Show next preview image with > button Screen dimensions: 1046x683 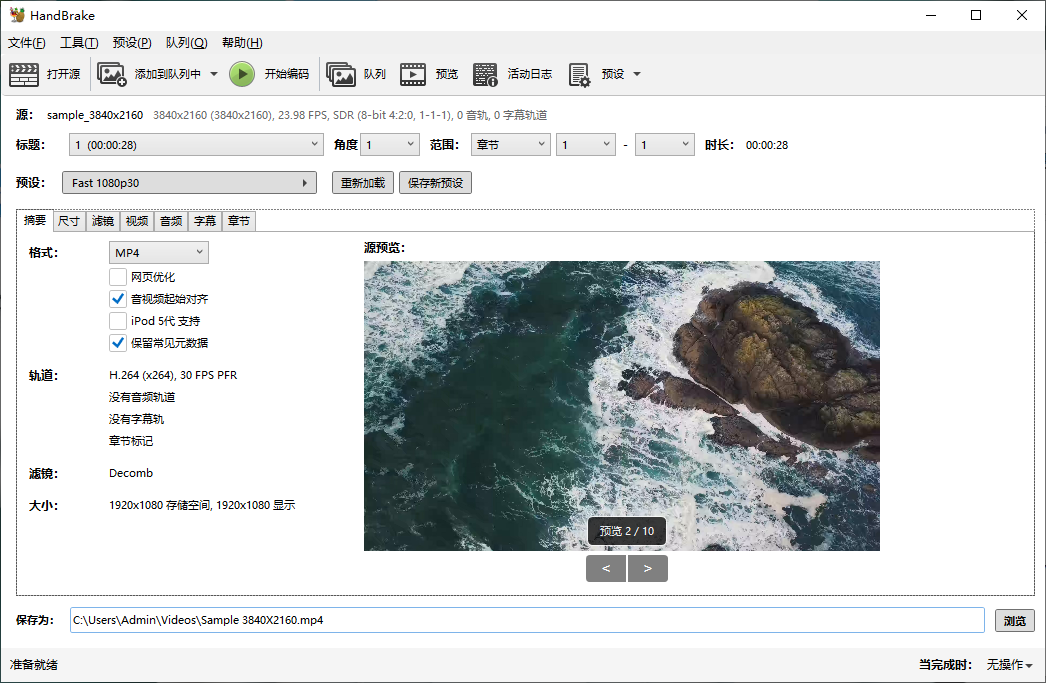click(648, 569)
